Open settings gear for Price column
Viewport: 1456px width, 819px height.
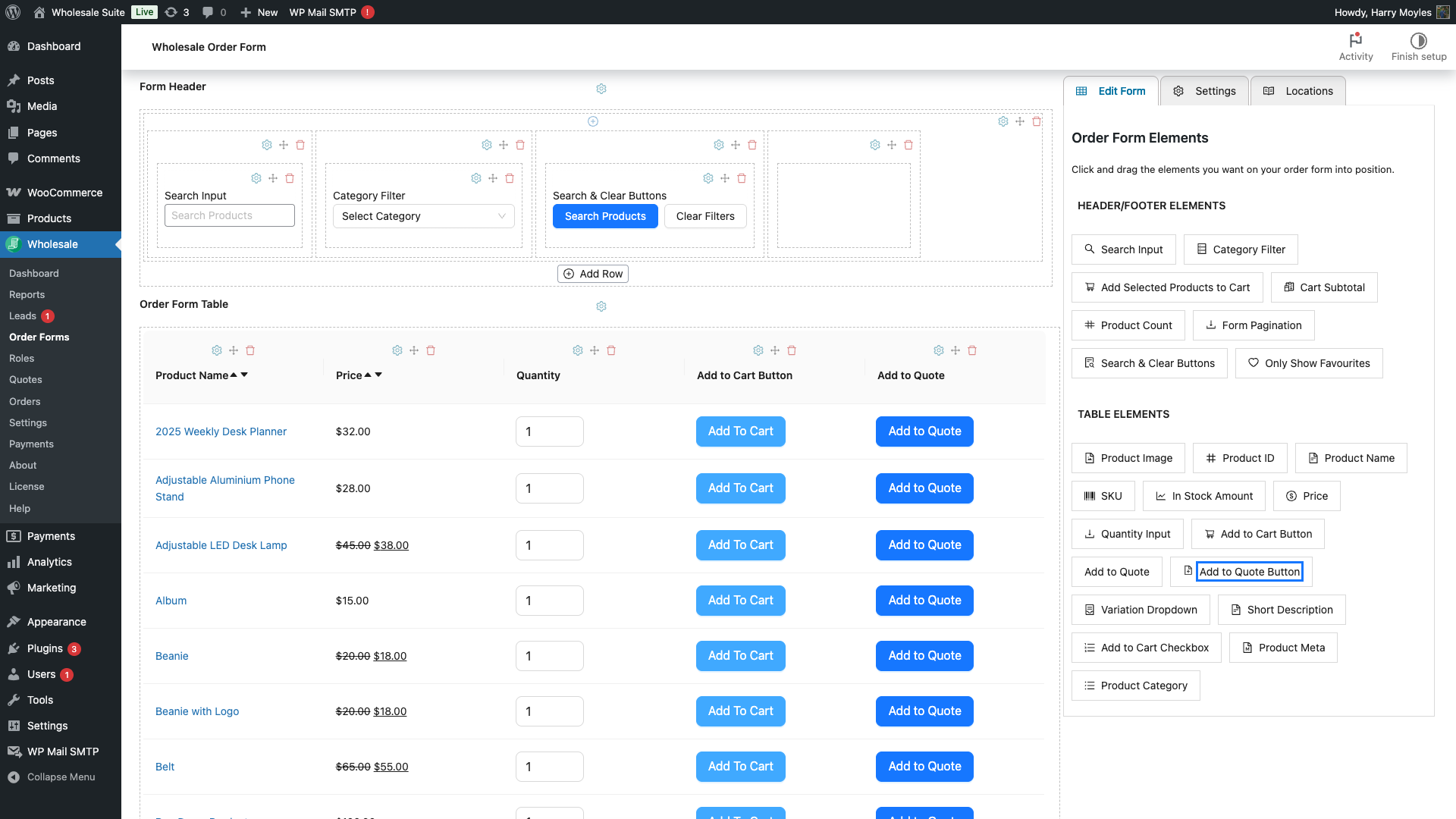pos(397,350)
